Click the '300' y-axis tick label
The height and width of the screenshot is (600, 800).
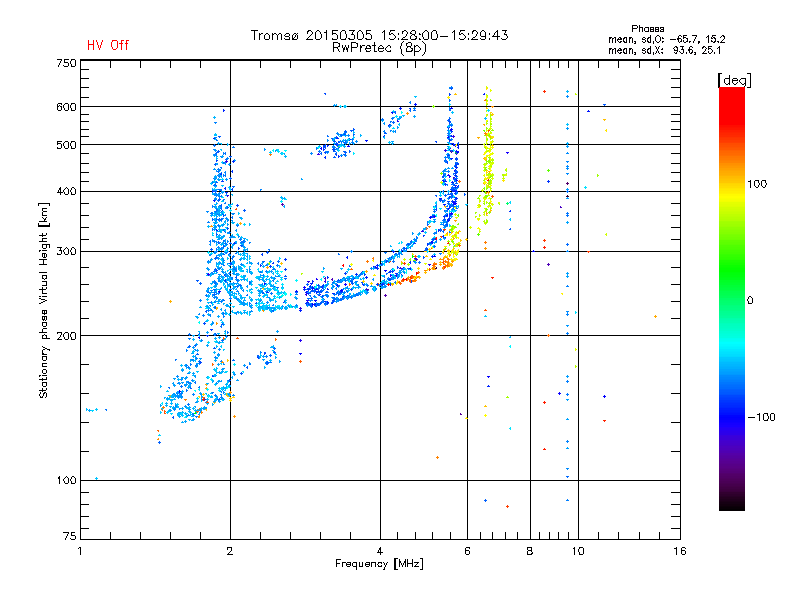tap(66, 251)
